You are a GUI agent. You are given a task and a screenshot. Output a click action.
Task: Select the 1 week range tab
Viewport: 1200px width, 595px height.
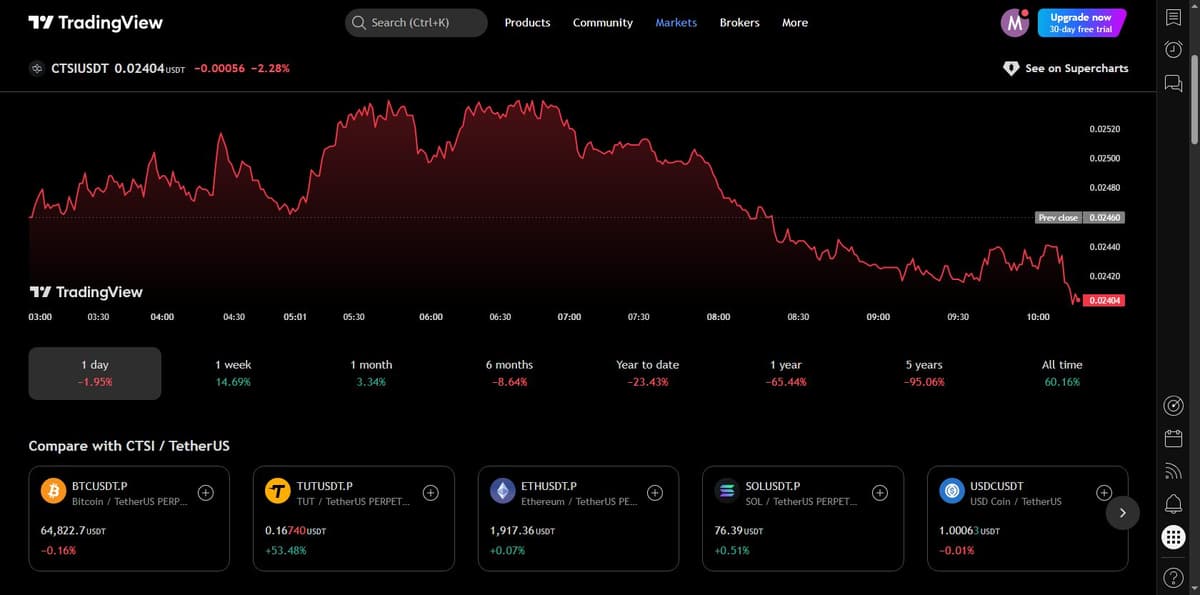[233, 373]
